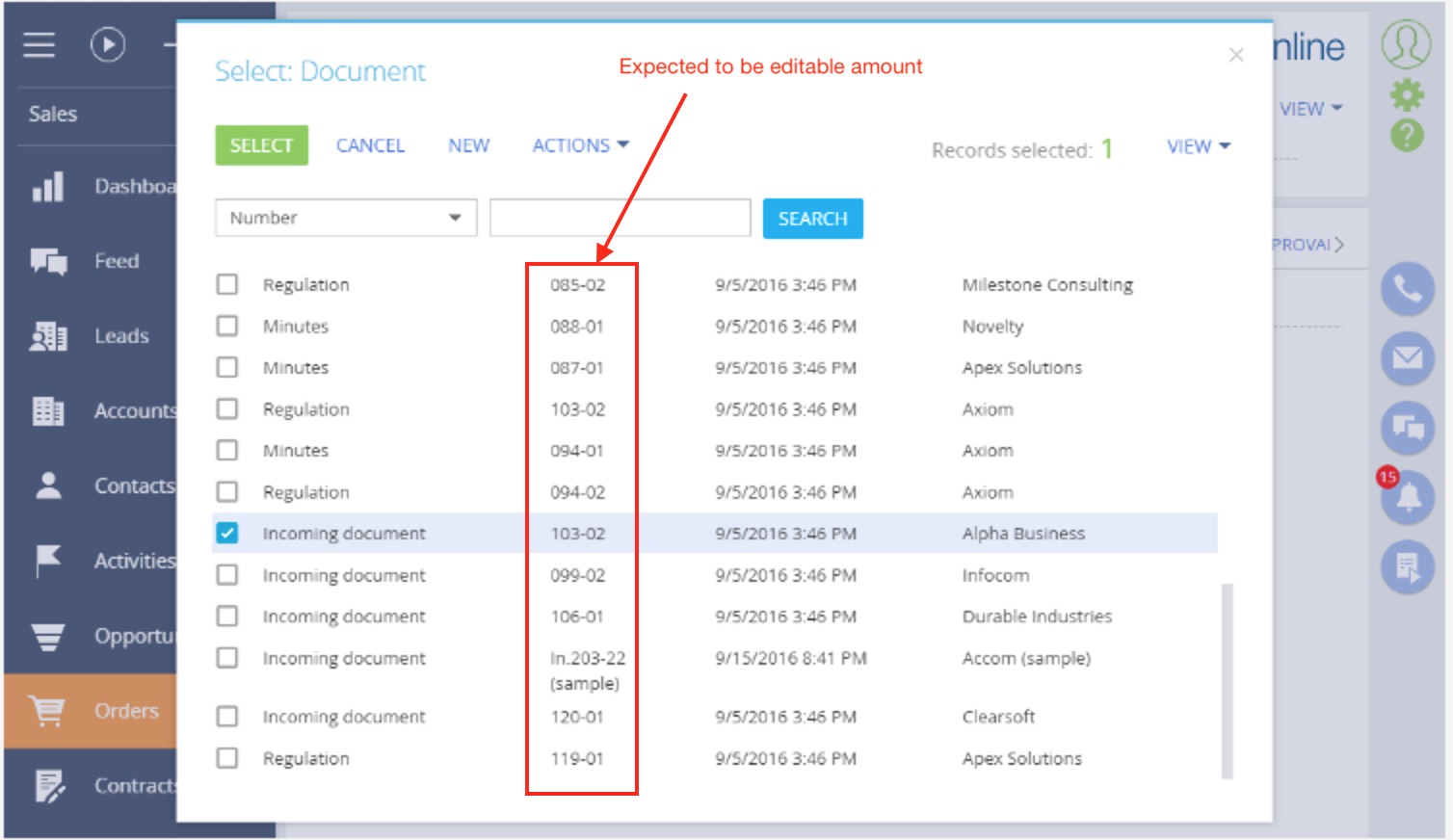Open the Dashboards chart icon
Viewport: 1453px width, 840px height.
pyautogui.click(x=48, y=186)
